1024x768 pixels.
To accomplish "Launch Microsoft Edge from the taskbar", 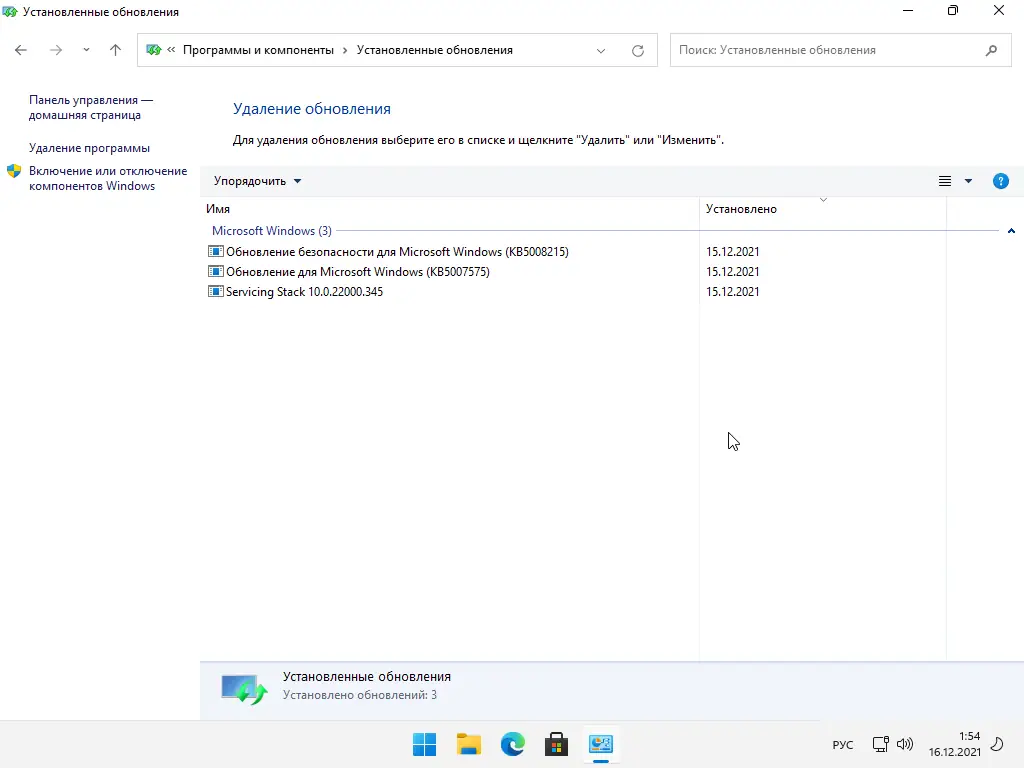I will tap(513, 744).
